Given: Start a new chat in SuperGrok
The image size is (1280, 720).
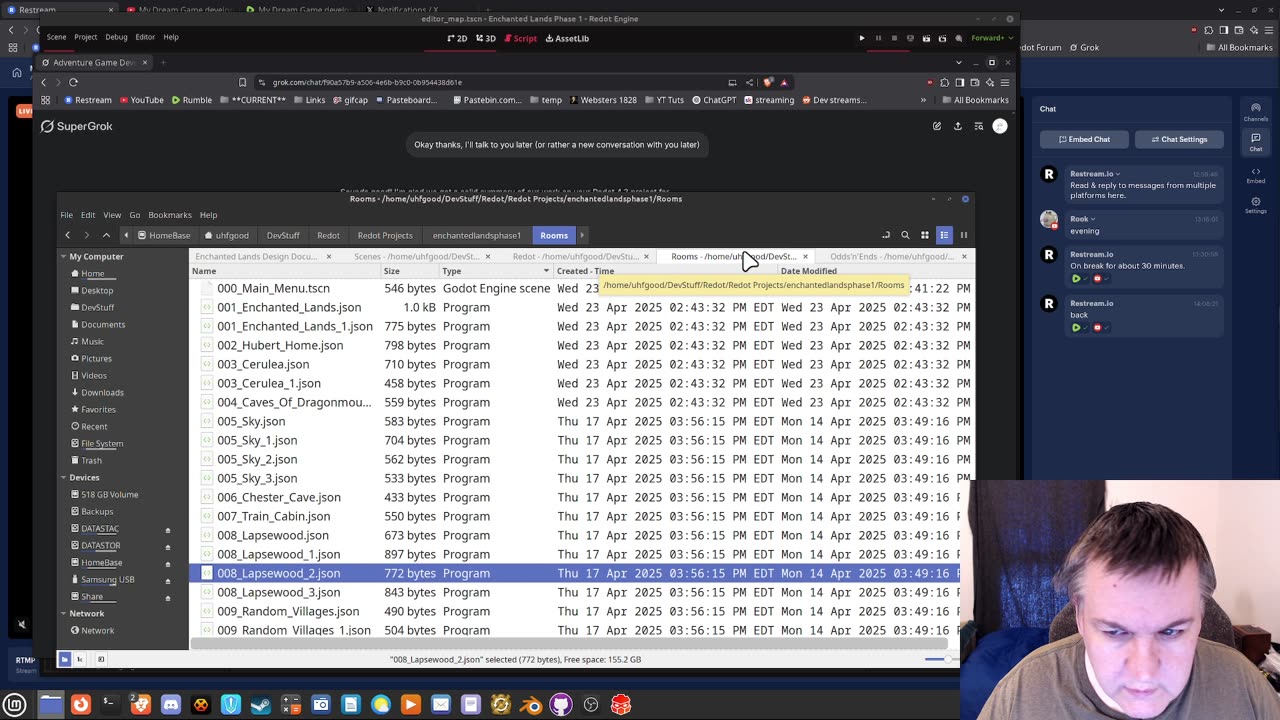Looking at the screenshot, I should click(937, 126).
